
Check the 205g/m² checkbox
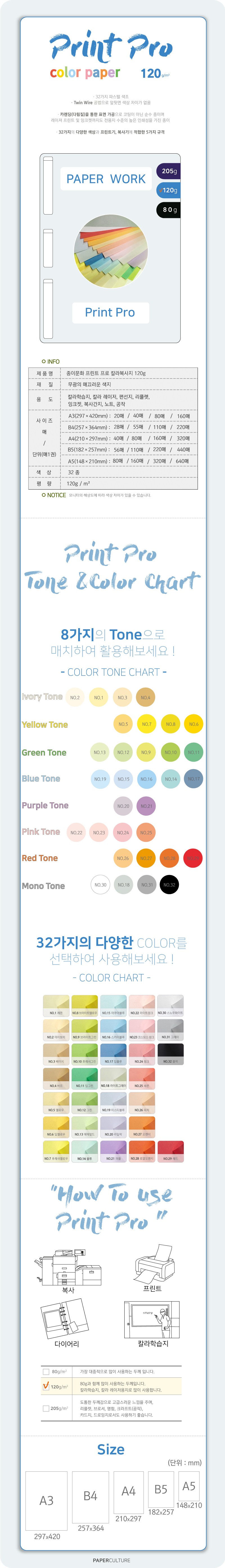[46, 1408]
